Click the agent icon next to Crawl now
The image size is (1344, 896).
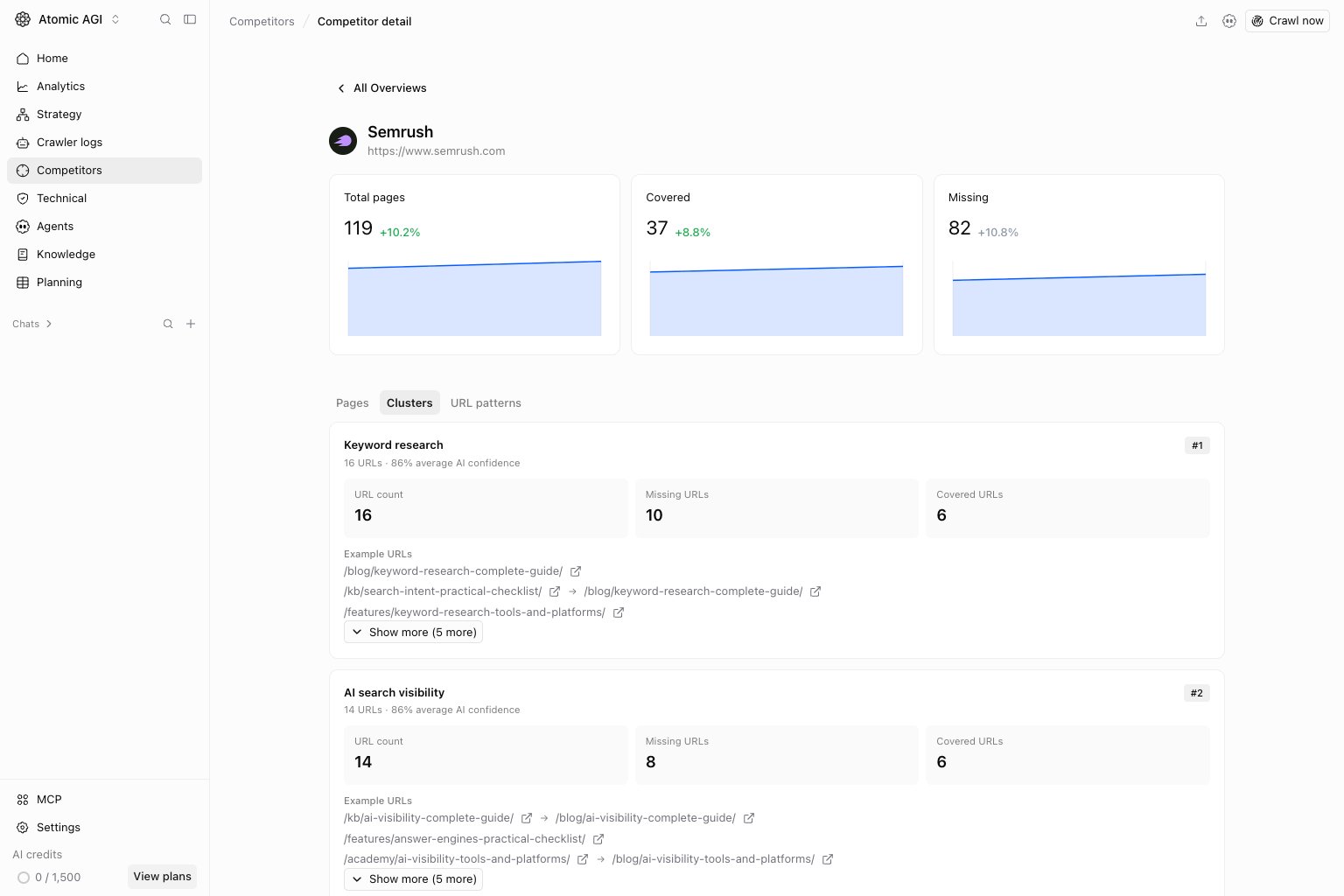click(1229, 21)
